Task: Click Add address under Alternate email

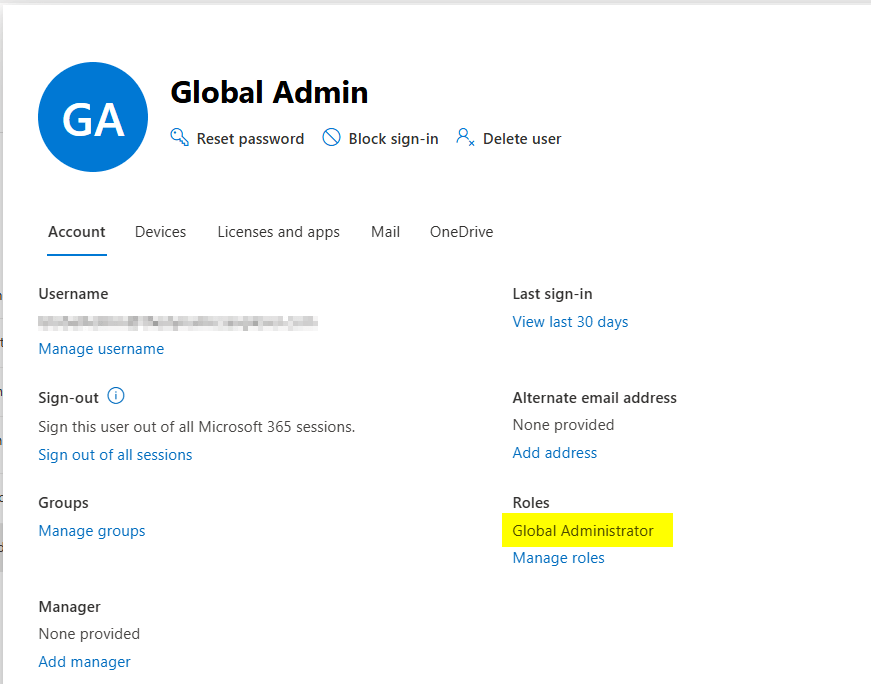Action: click(x=554, y=453)
